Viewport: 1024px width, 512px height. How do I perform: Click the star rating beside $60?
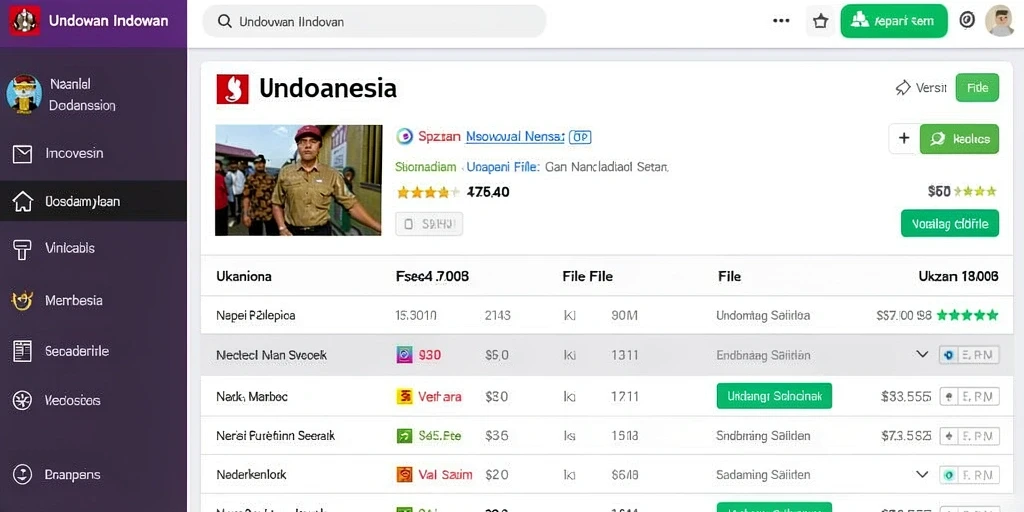coord(975,191)
